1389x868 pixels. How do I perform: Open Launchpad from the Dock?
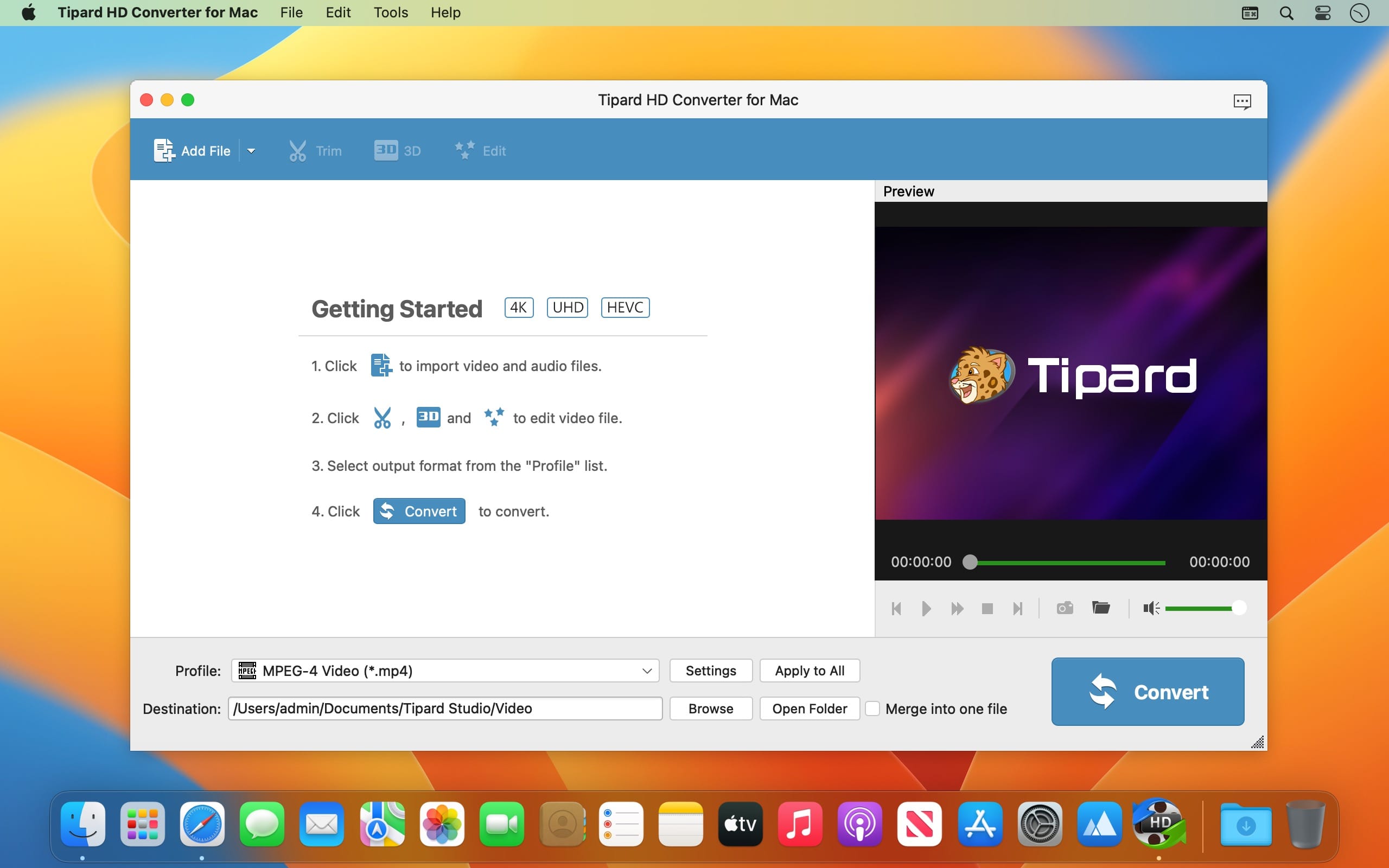tap(142, 824)
